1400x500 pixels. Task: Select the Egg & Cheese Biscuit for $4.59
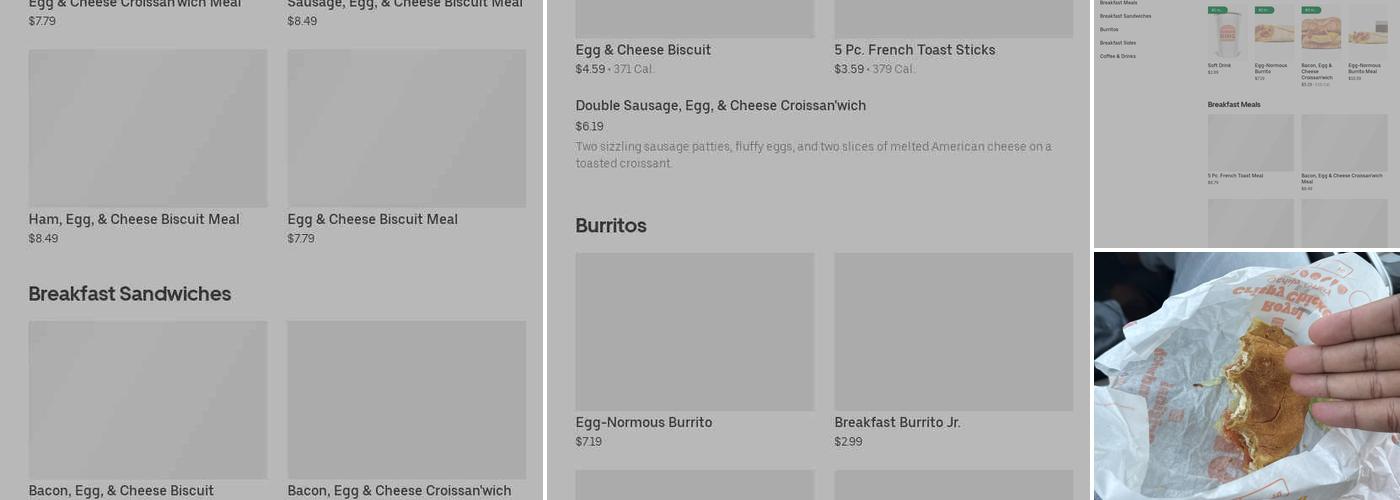pos(643,50)
